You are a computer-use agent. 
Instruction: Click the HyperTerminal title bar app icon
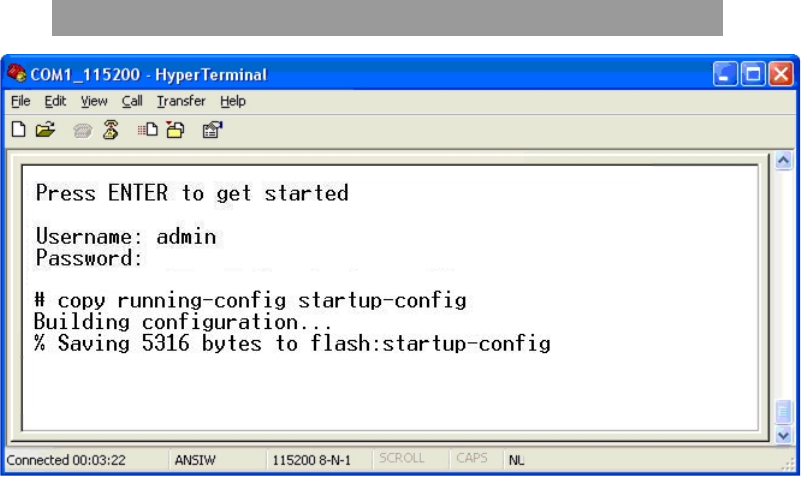pos(16,74)
